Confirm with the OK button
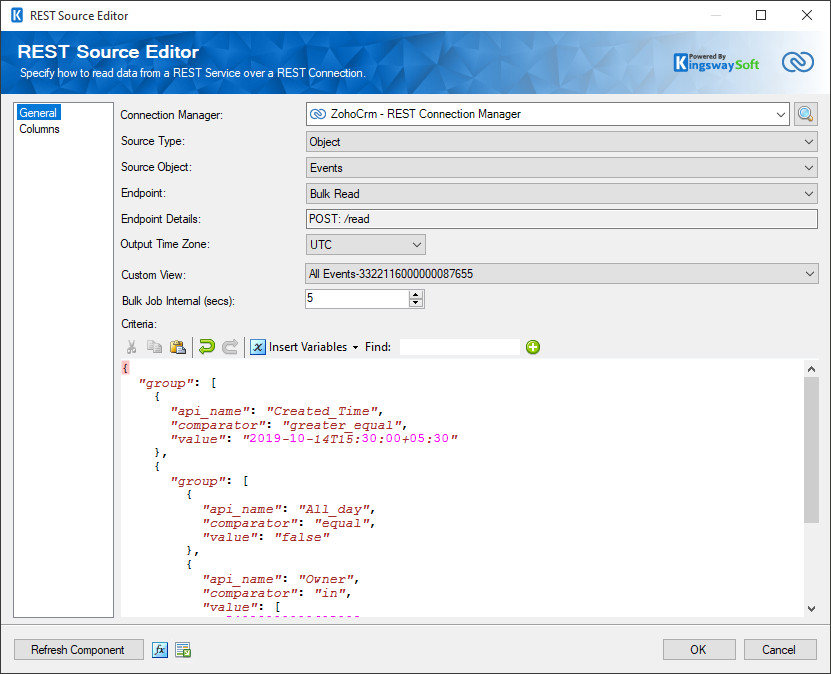Screen dimensions: 831x674 [x=699, y=650]
